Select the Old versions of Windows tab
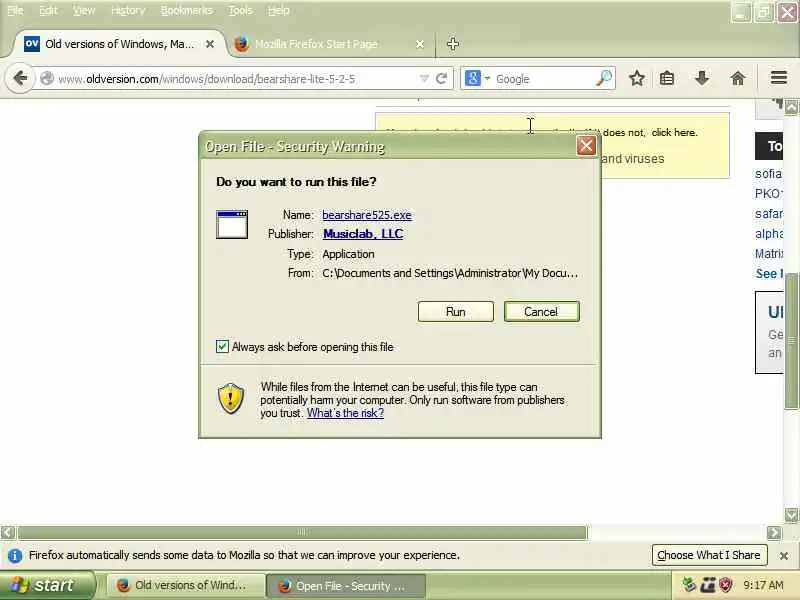This screenshot has width=800, height=600. point(119,44)
